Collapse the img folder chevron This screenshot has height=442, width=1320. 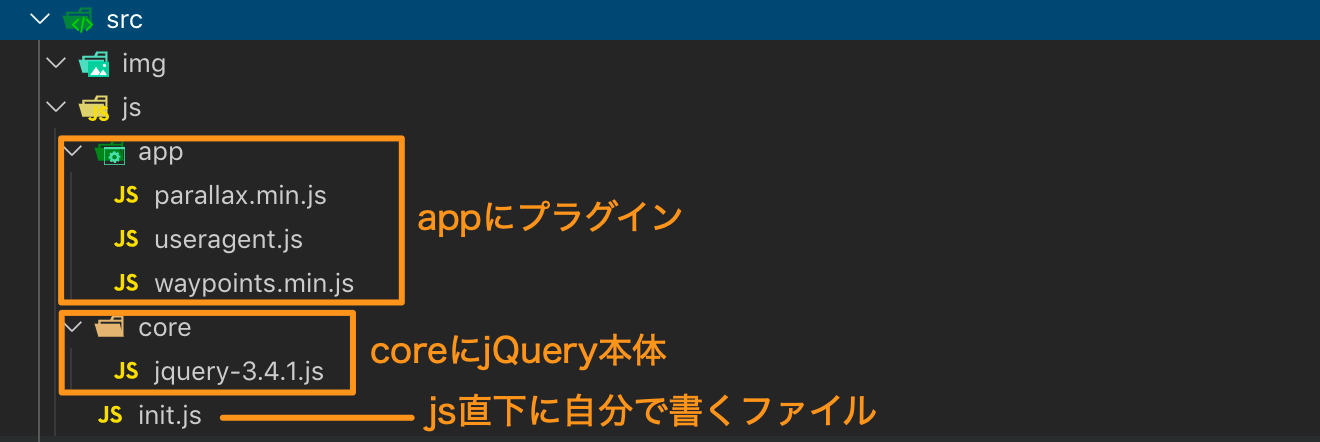[56, 64]
